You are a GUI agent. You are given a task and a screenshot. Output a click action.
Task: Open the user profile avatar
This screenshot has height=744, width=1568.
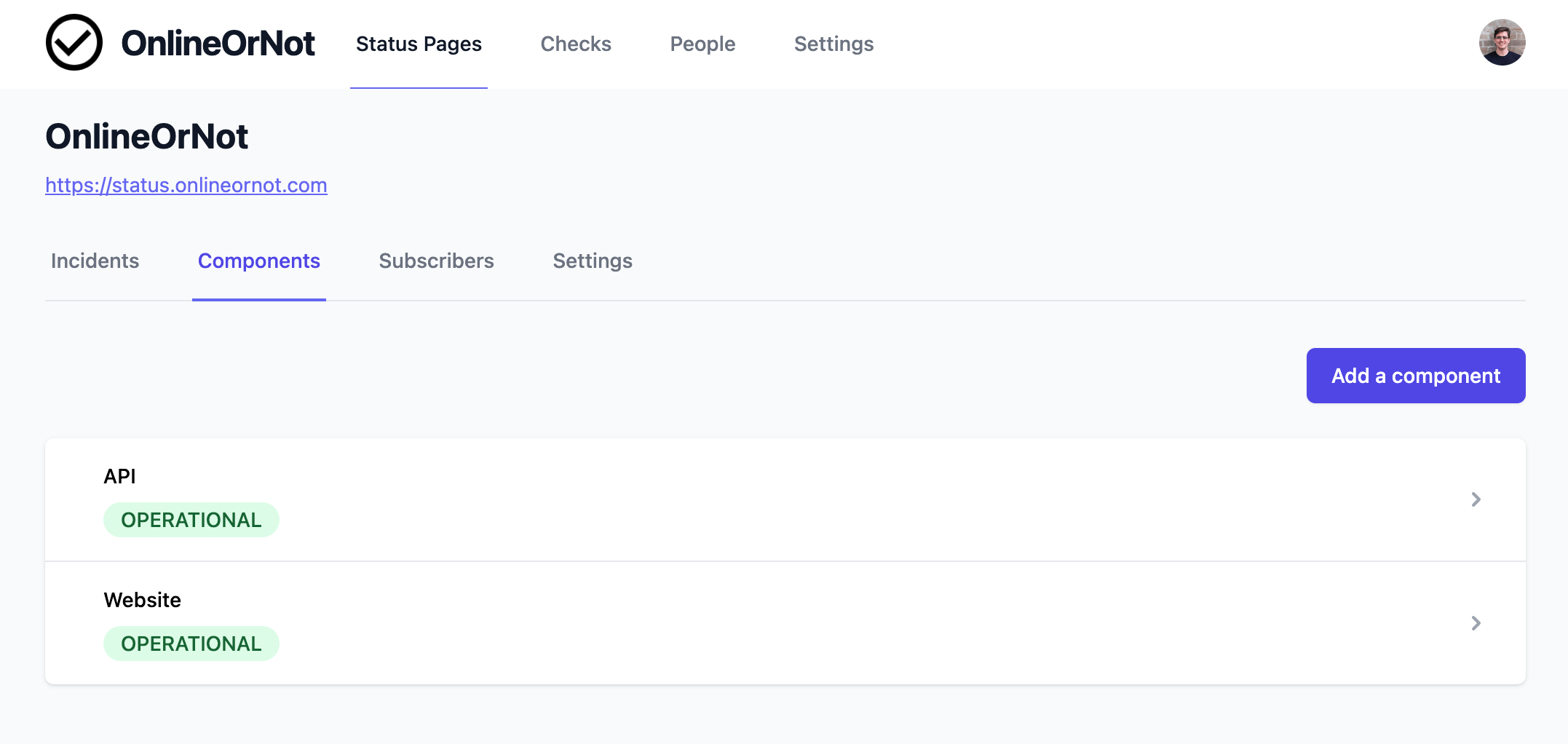(1502, 42)
